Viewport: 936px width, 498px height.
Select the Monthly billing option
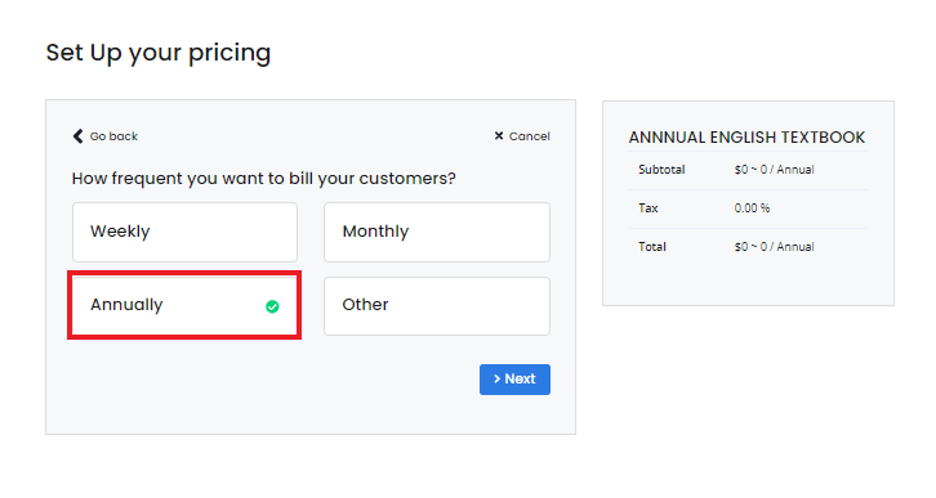437,232
